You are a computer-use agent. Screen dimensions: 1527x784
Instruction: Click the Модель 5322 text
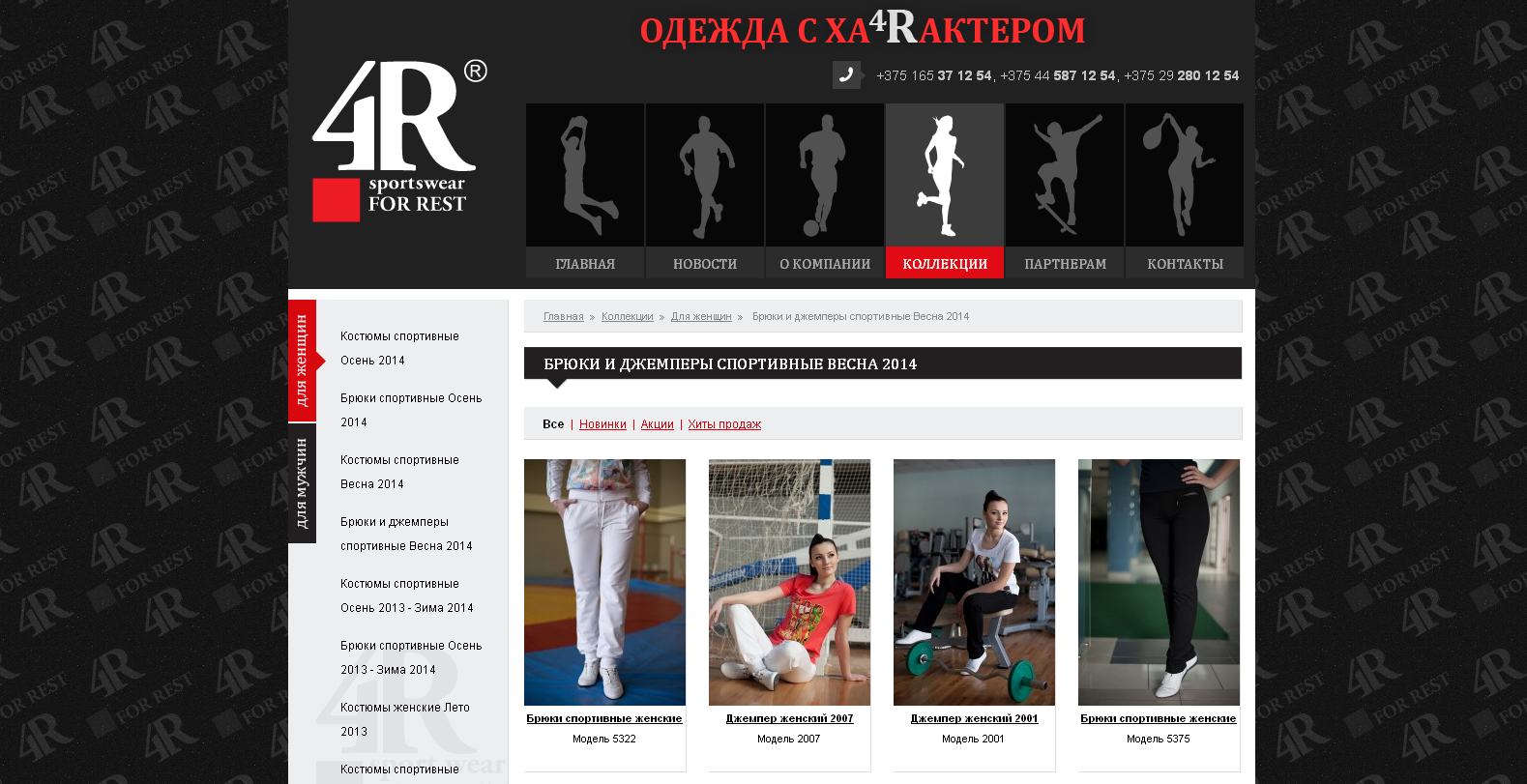pos(604,739)
